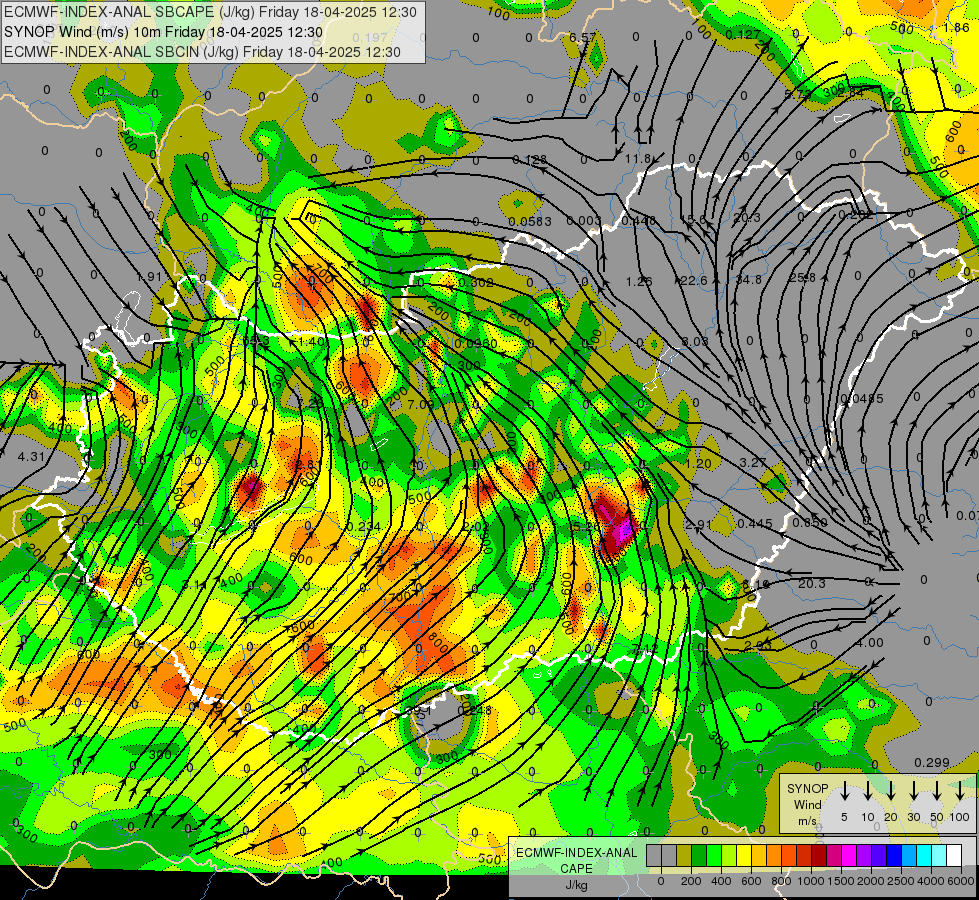979x900 pixels.
Task: Click the SBCAPE title line in header box
Action: (x=210, y=12)
